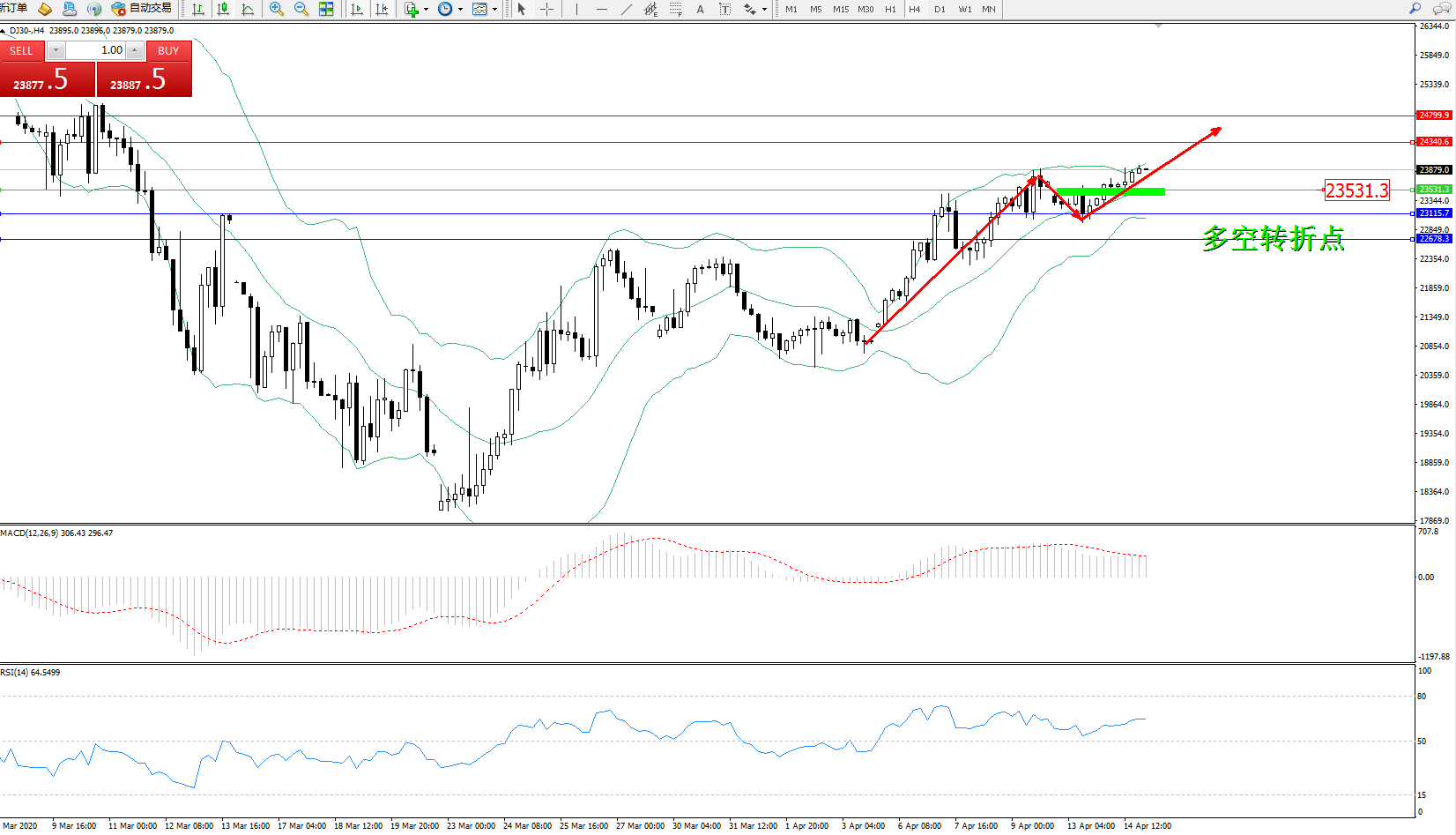
Task: Expand the chart template dropdown arrow
Action: point(494,10)
